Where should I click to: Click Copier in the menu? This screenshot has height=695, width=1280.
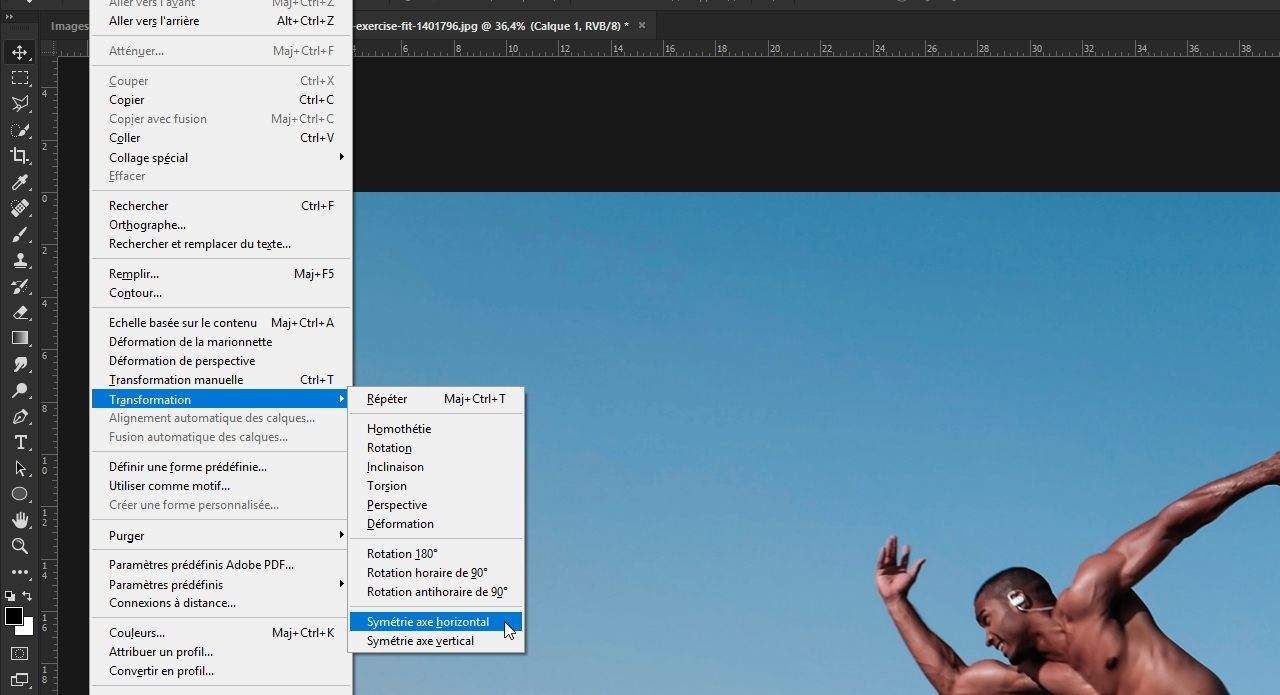coord(221,100)
